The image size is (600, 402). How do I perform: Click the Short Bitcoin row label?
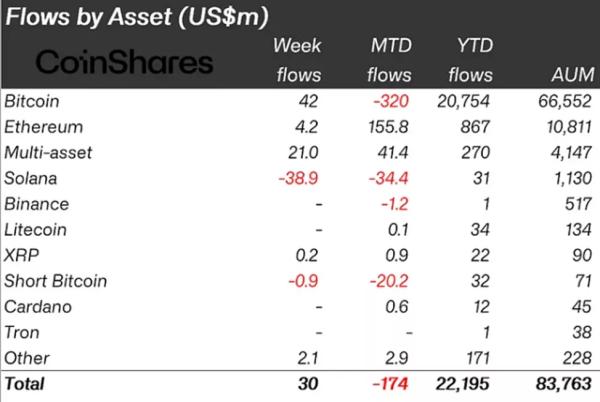tap(55, 281)
